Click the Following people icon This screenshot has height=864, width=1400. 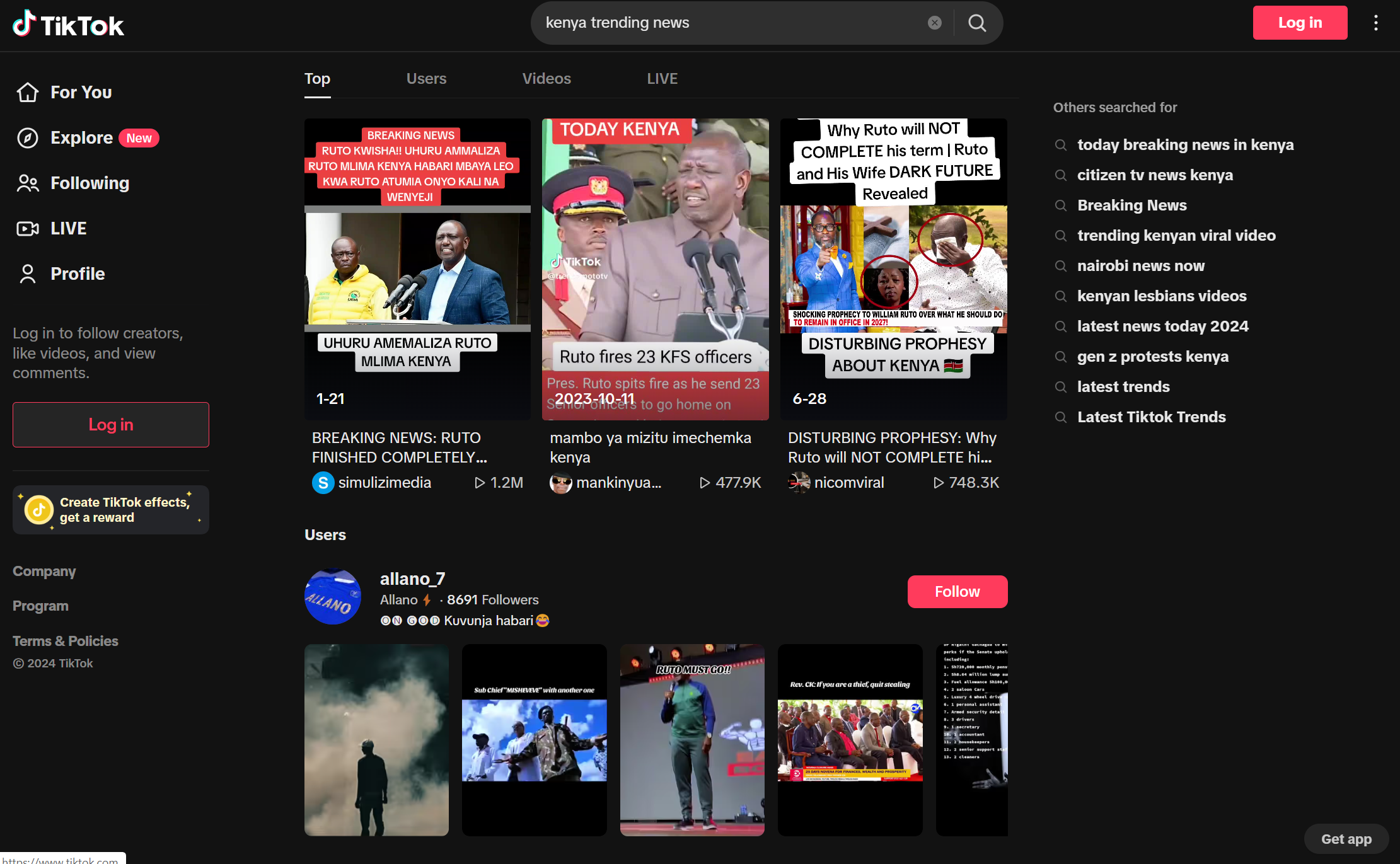[28, 183]
